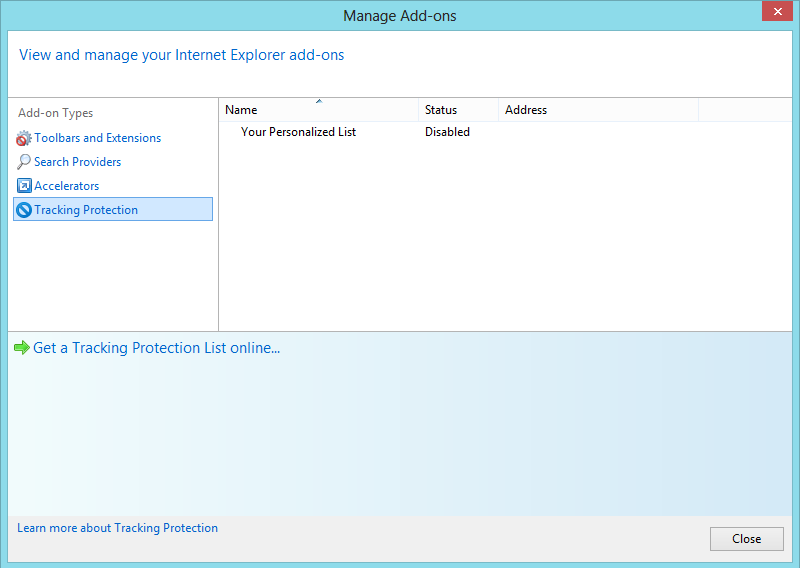Viewport: 800px width, 568px height.
Task: Click the Close button at bottom right
Action: (x=746, y=539)
